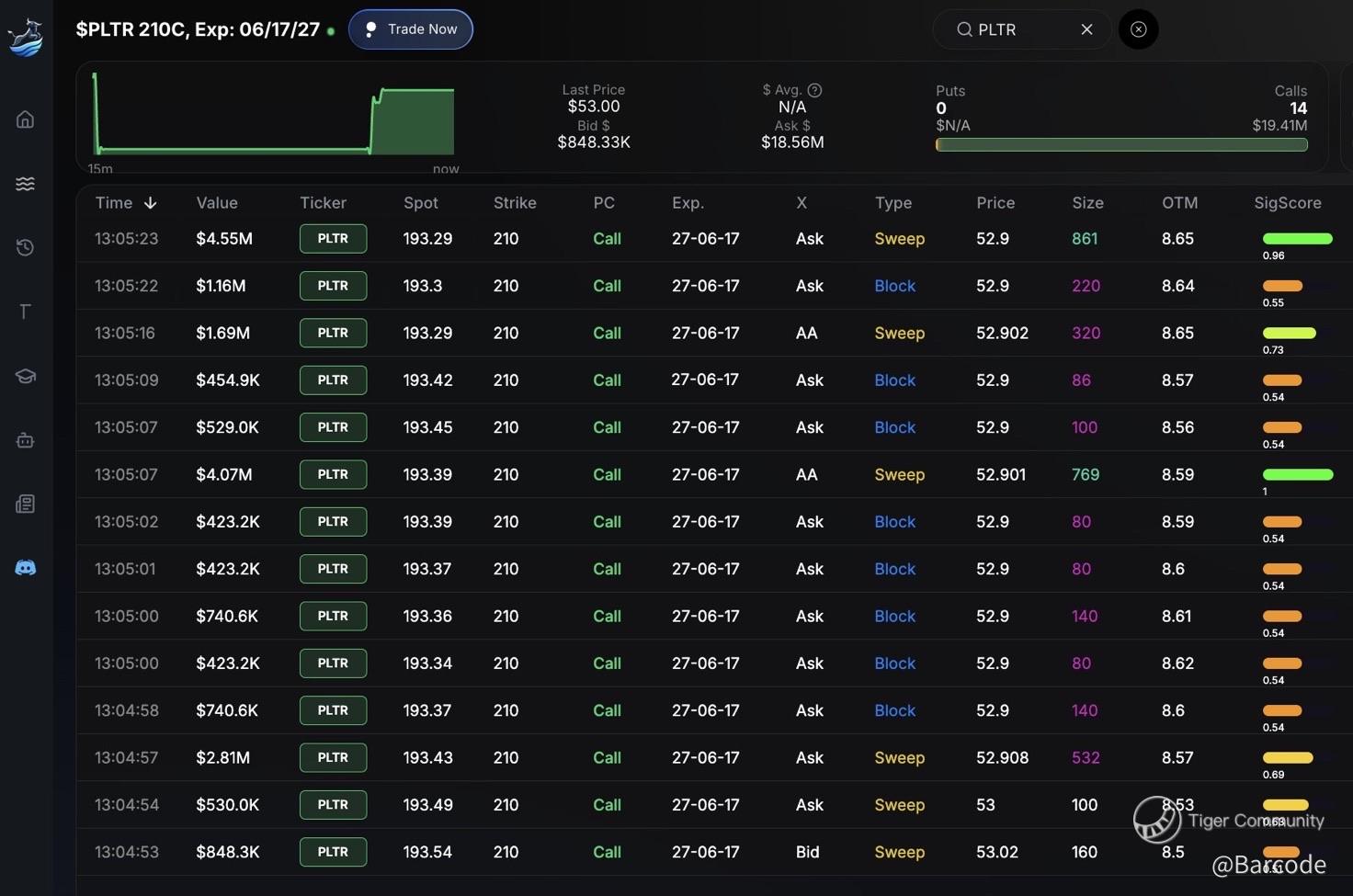Open the newspaper icon in the sidebar
The image size is (1353, 896).
click(x=26, y=504)
